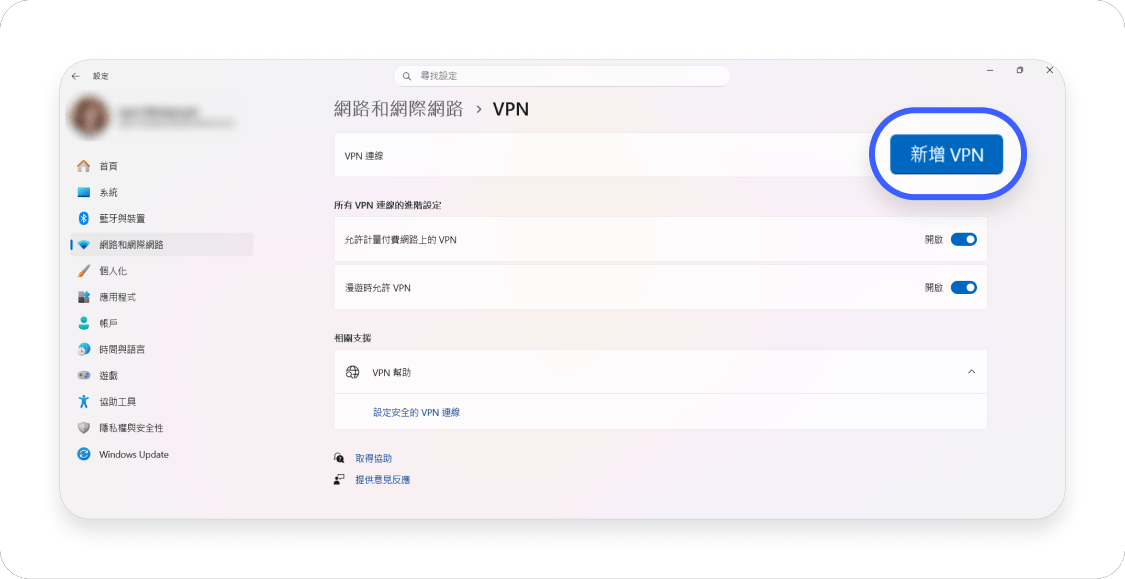
Task: Click the 應用程式 apps icon
Action: pyautogui.click(x=84, y=297)
